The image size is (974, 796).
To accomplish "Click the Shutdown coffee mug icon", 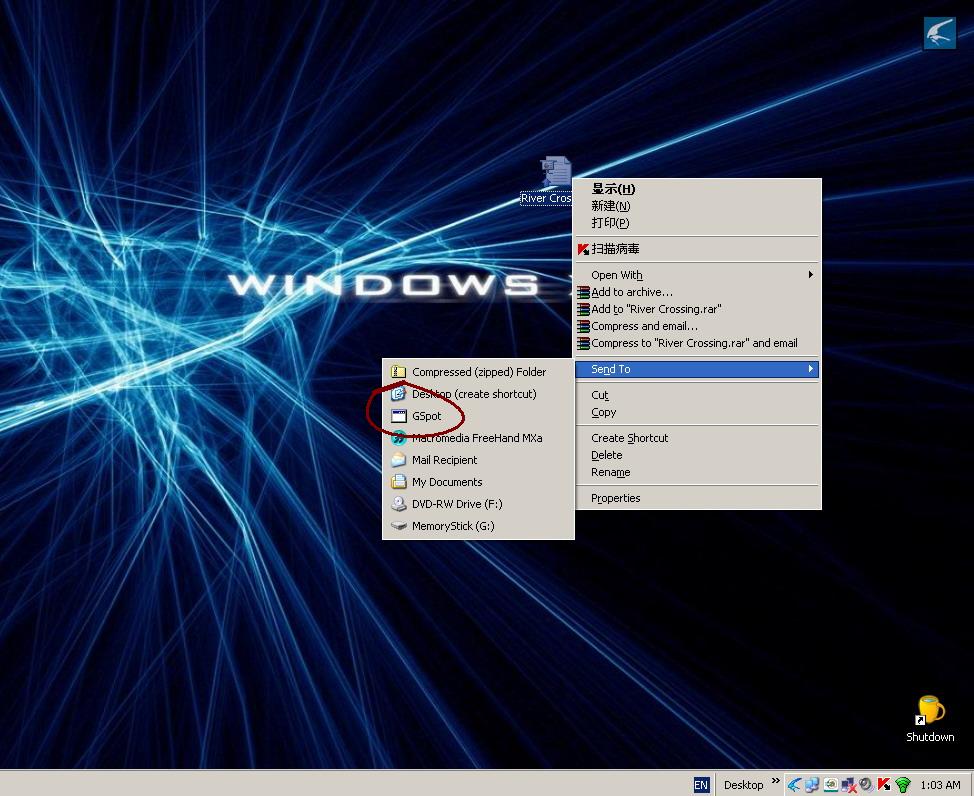I will tap(928, 712).
